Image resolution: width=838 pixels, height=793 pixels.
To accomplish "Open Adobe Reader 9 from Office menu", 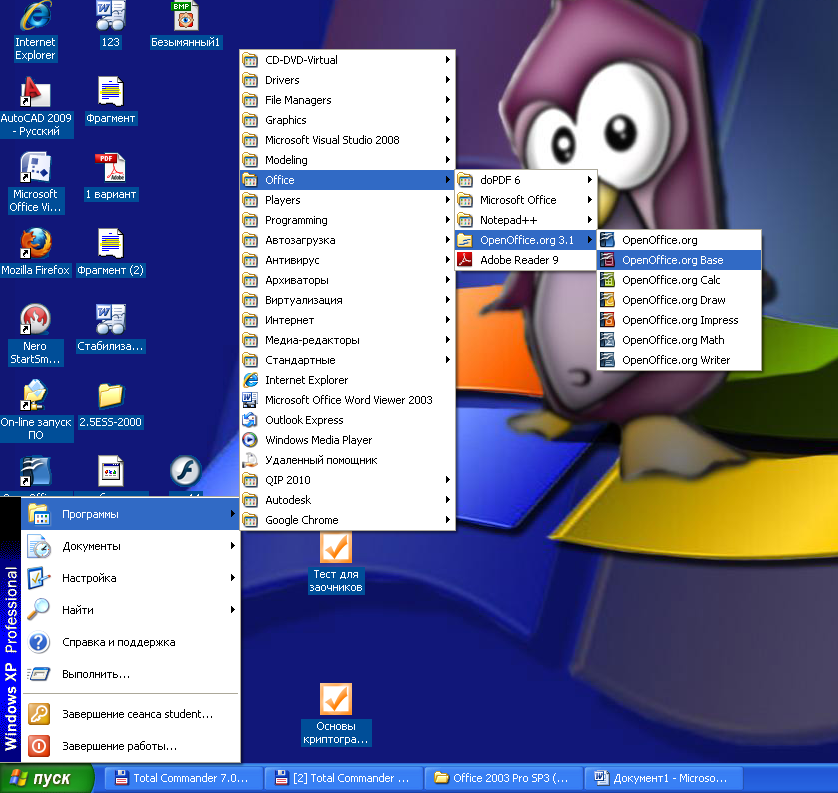I will [x=525, y=260].
